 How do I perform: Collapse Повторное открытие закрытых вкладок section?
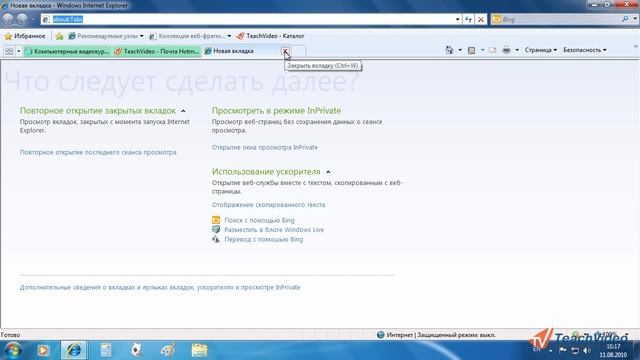coord(183,111)
